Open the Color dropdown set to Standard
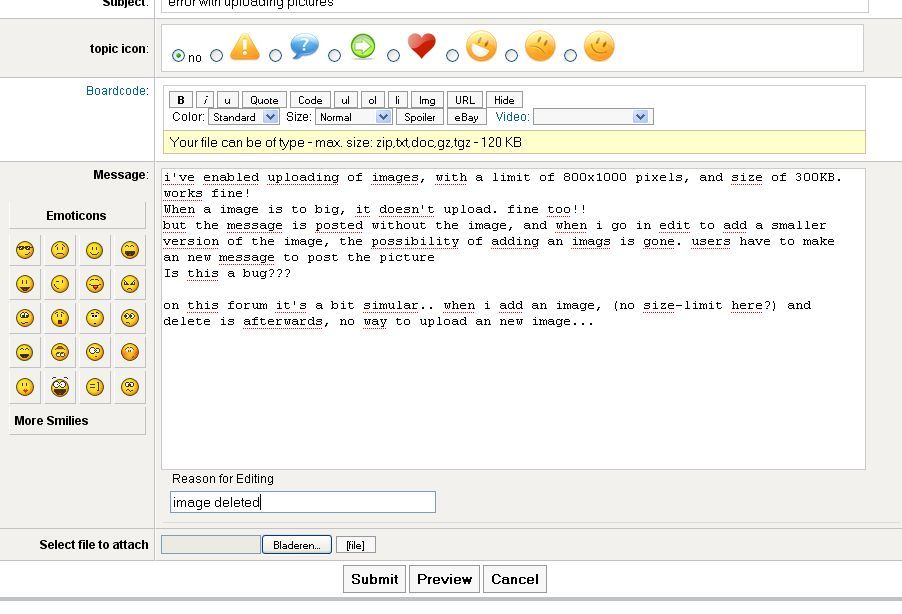The height and width of the screenshot is (614, 902). (244, 117)
